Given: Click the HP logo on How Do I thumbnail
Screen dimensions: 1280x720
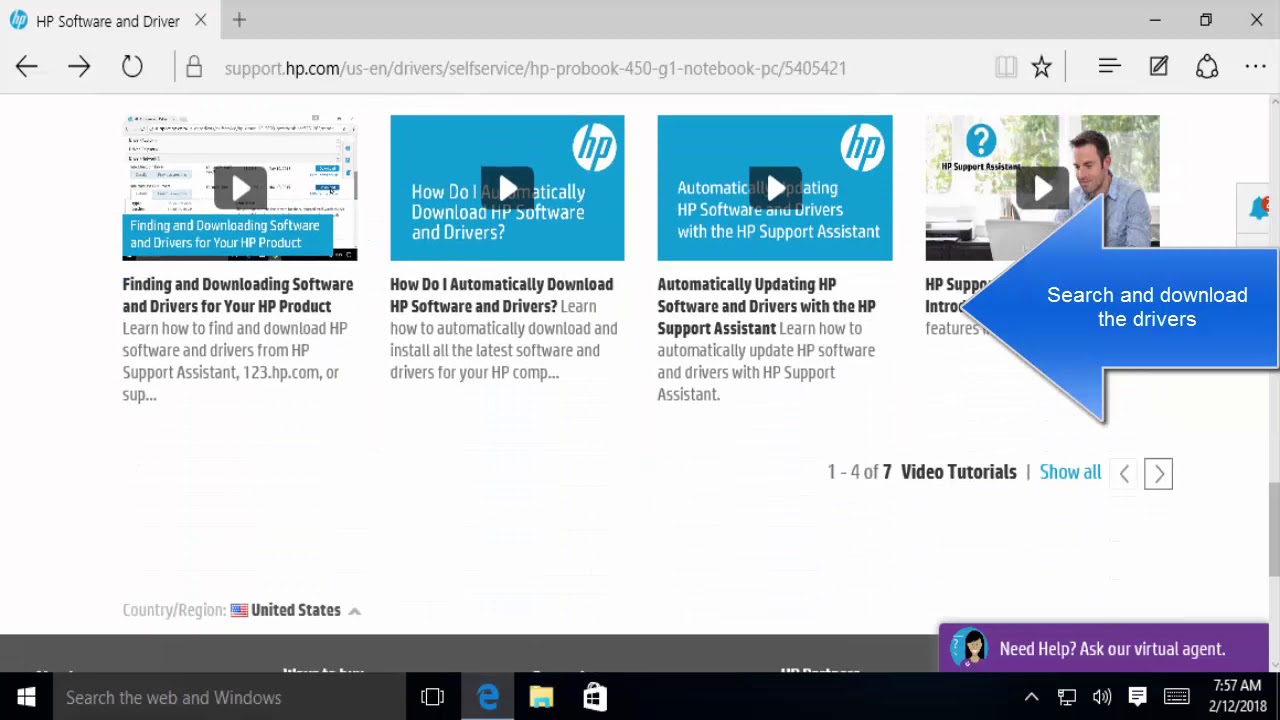Looking at the screenshot, I should coord(594,149).
